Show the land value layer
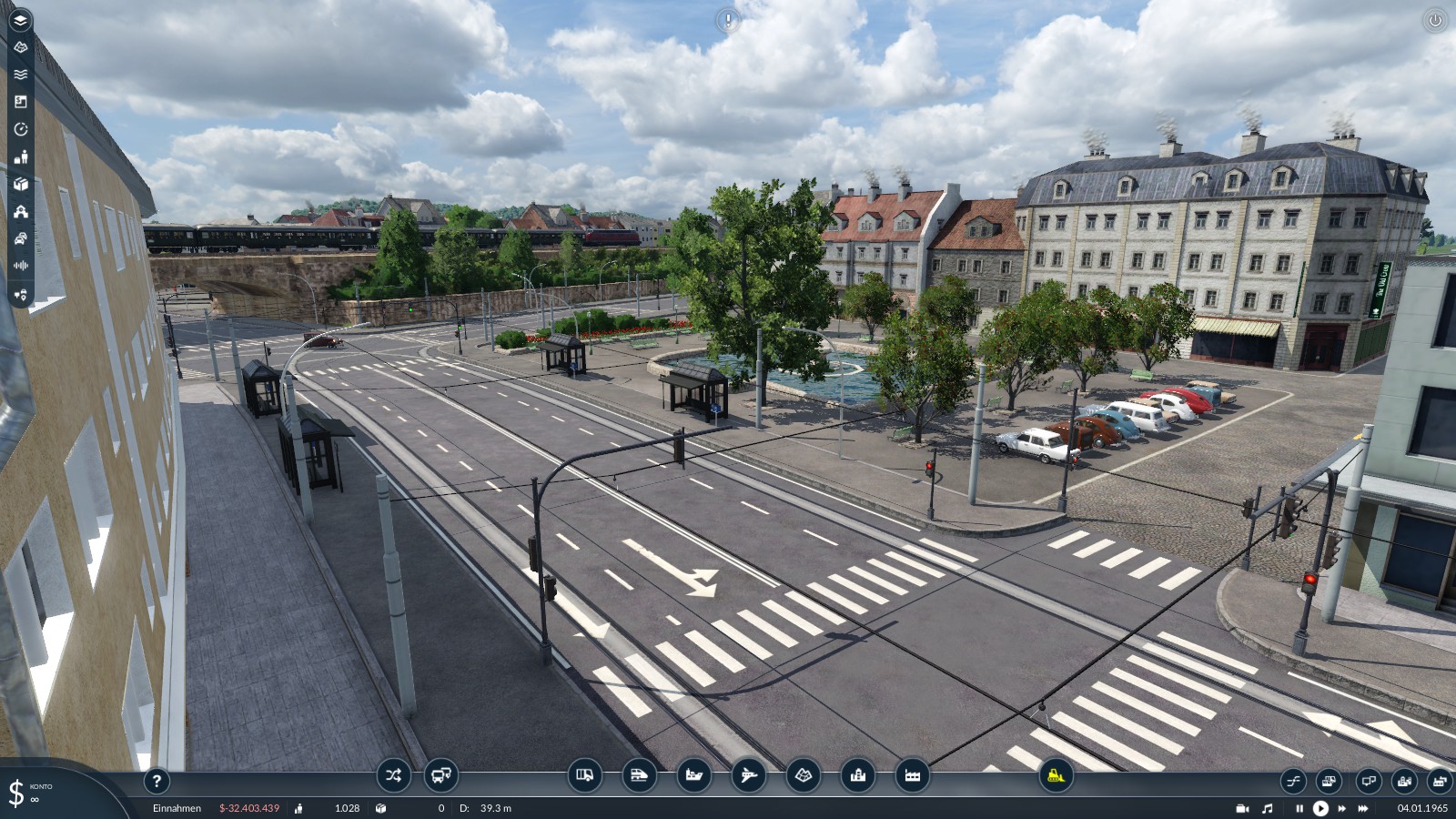Screen dimensions: 1456x819 20,102
